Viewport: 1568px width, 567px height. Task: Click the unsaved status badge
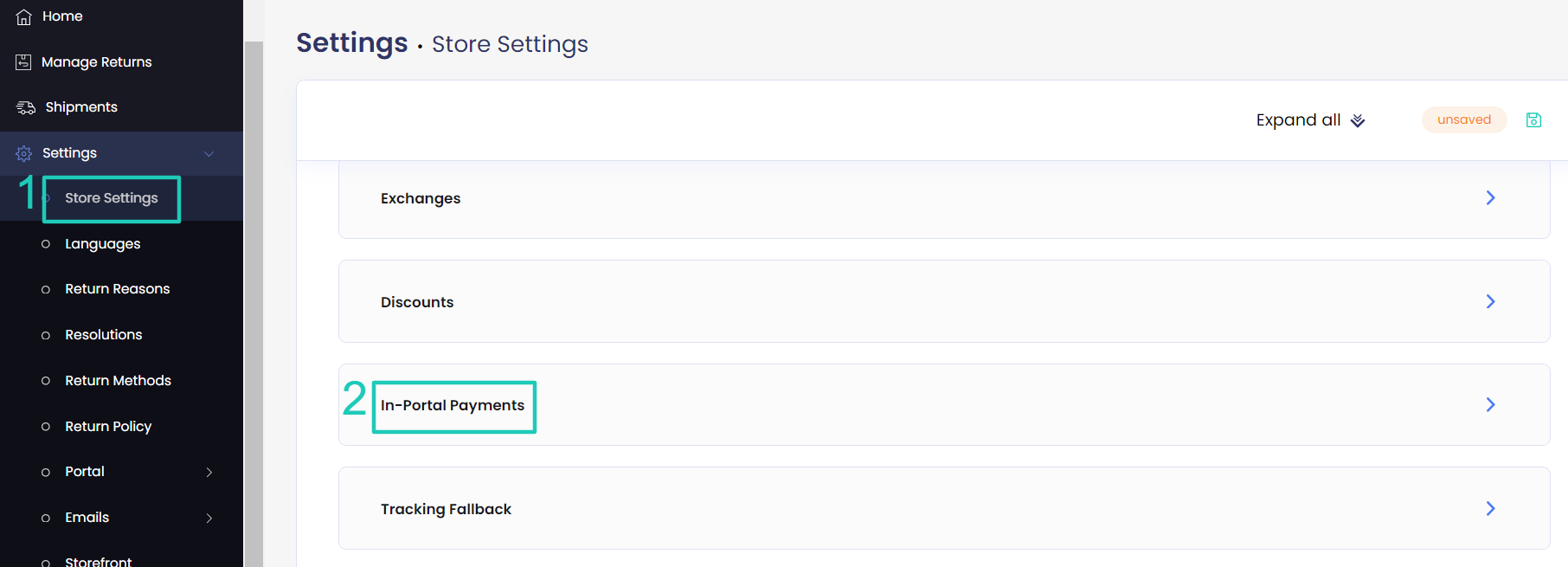(x=1463, y=119)
